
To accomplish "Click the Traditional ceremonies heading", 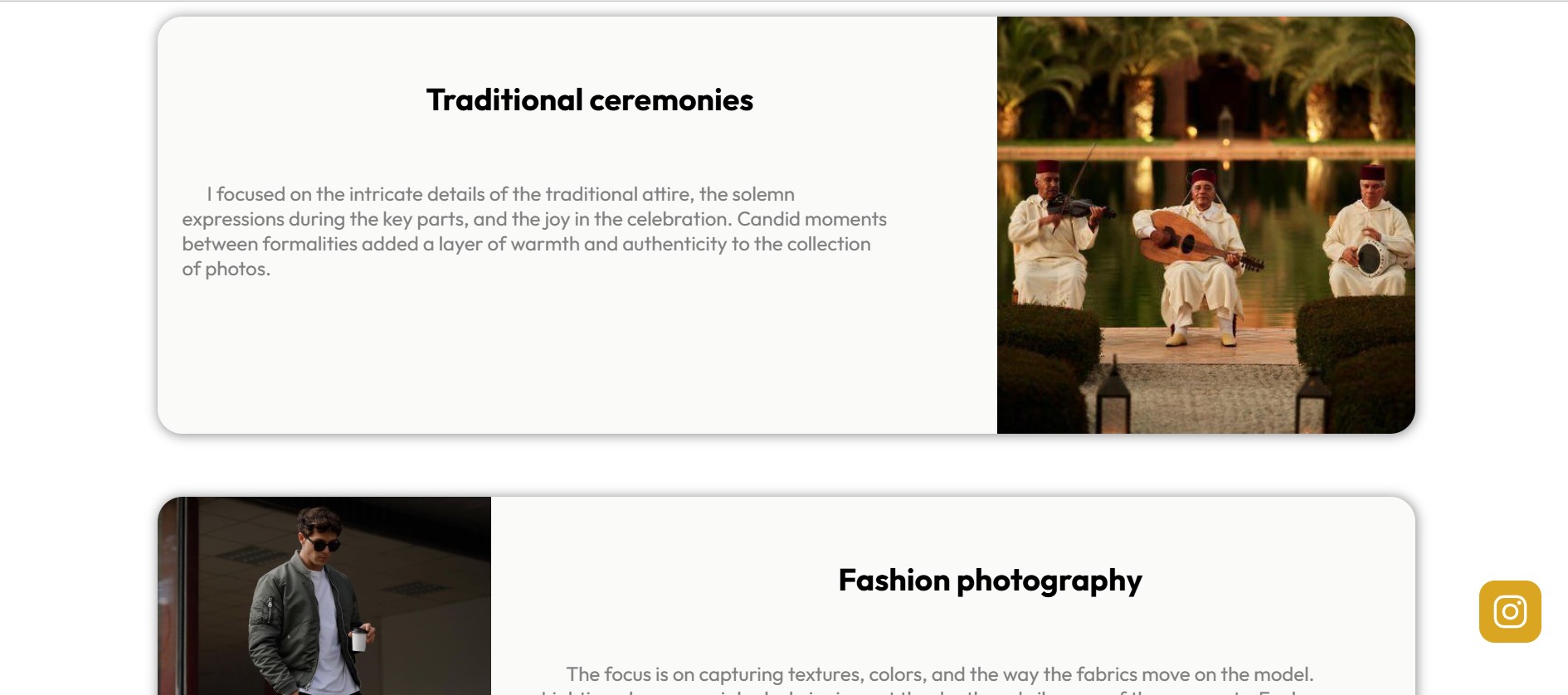I will (x=590, y=100).
